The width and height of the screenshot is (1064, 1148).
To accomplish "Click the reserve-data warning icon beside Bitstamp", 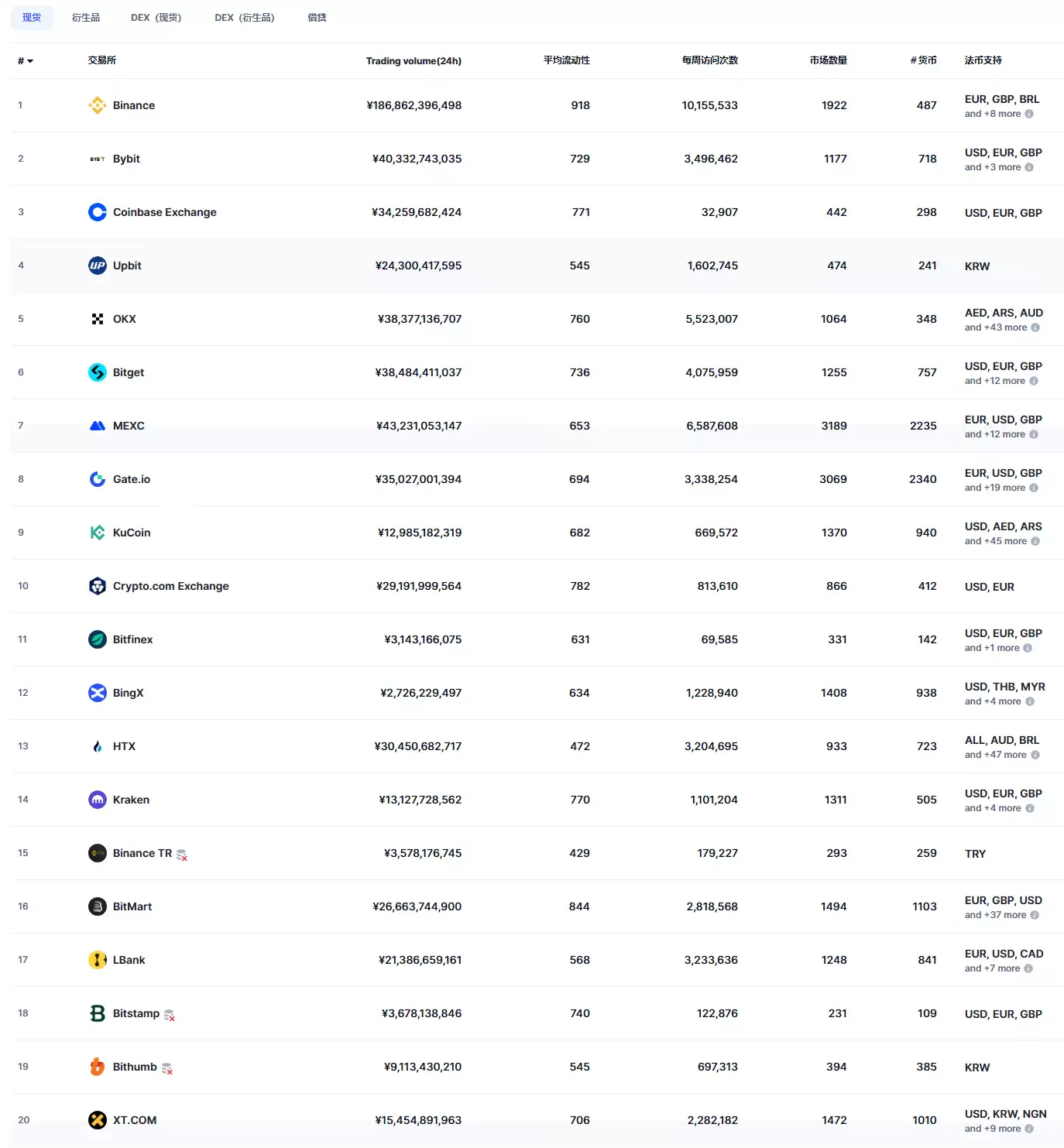I will [x=170, y=1015].
